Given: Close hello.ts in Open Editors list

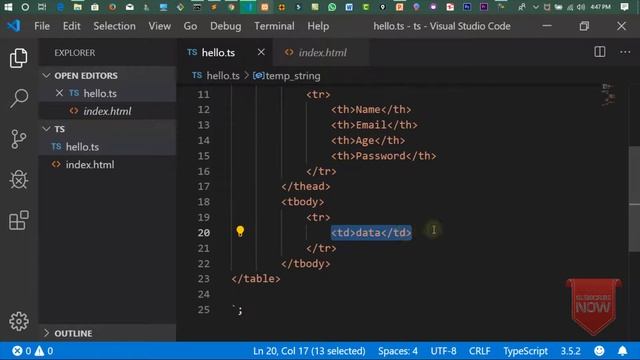Looking at the screenshot, I should point(59,93).
